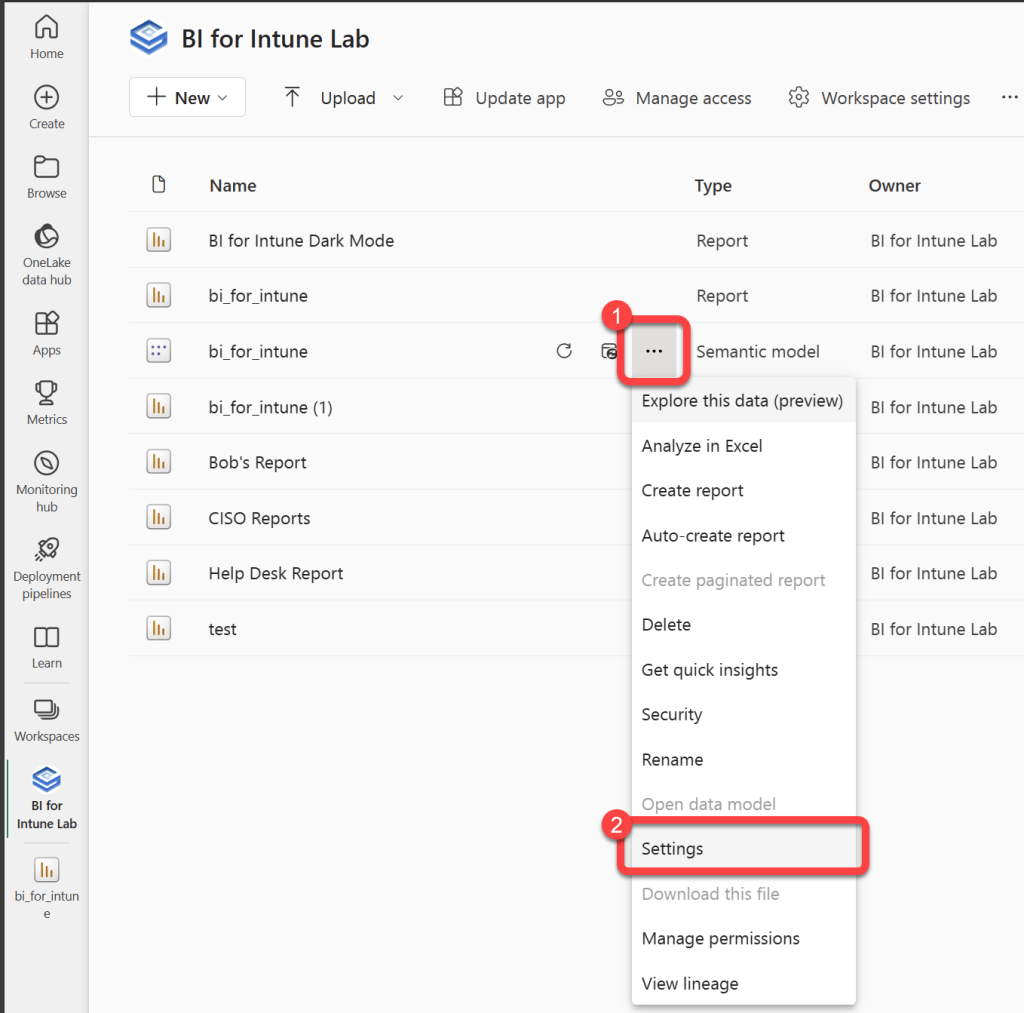Select Settings from the context menu

point(672,849)
